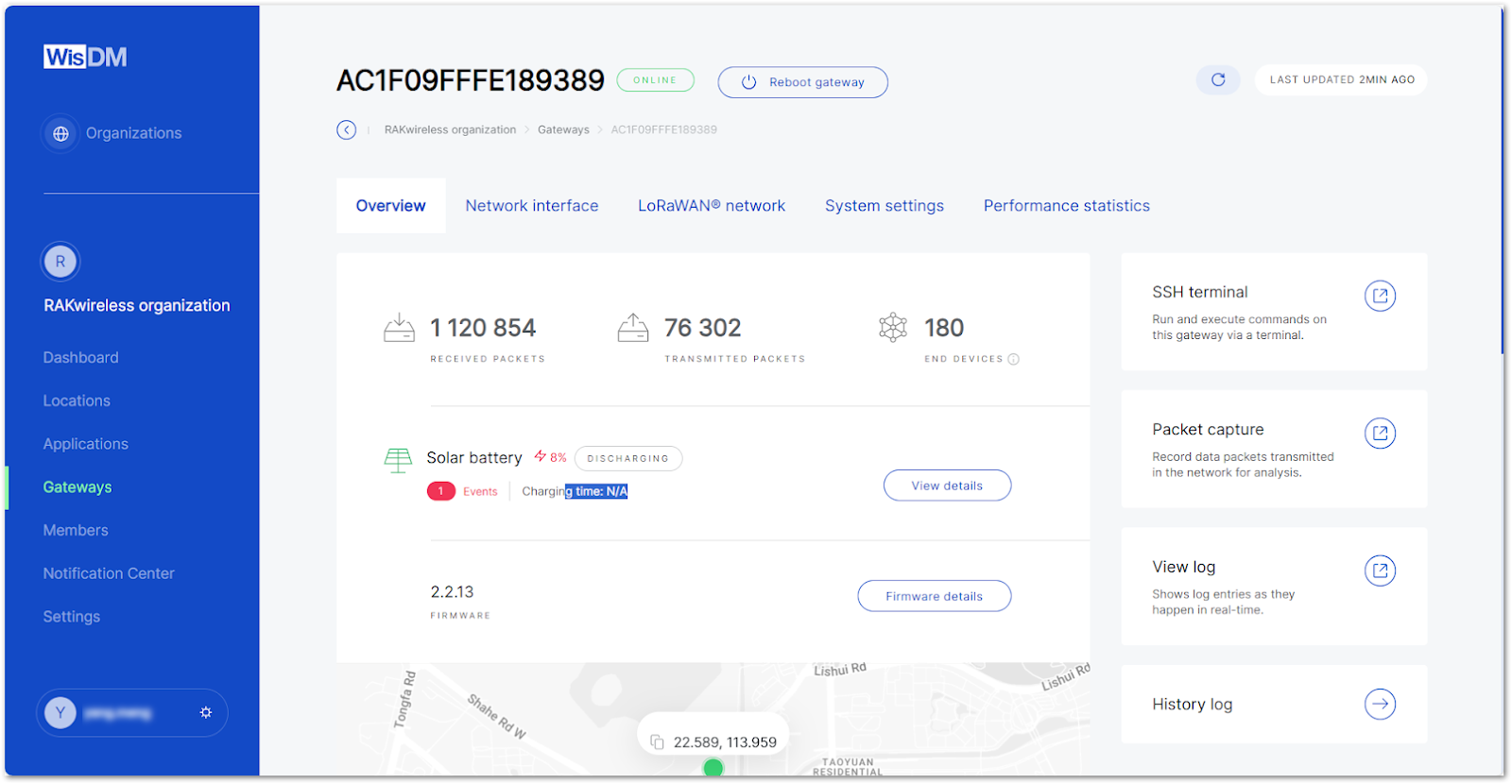Screen dimensions: 1512x784
Task: Click the View log card title
Action: point(1184,567)
